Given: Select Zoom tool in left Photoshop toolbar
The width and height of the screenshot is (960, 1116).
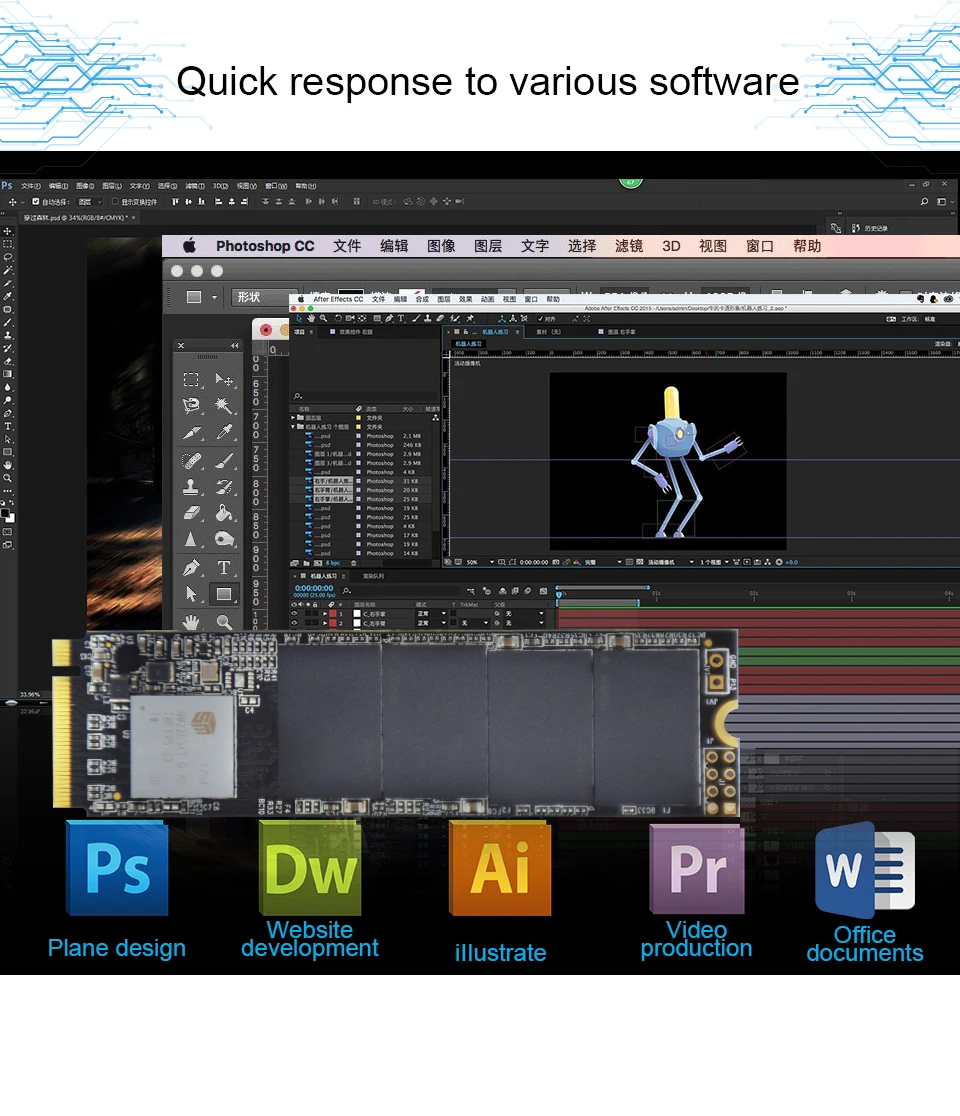Looking at the screenshot, I should click(x=8, y=478).
